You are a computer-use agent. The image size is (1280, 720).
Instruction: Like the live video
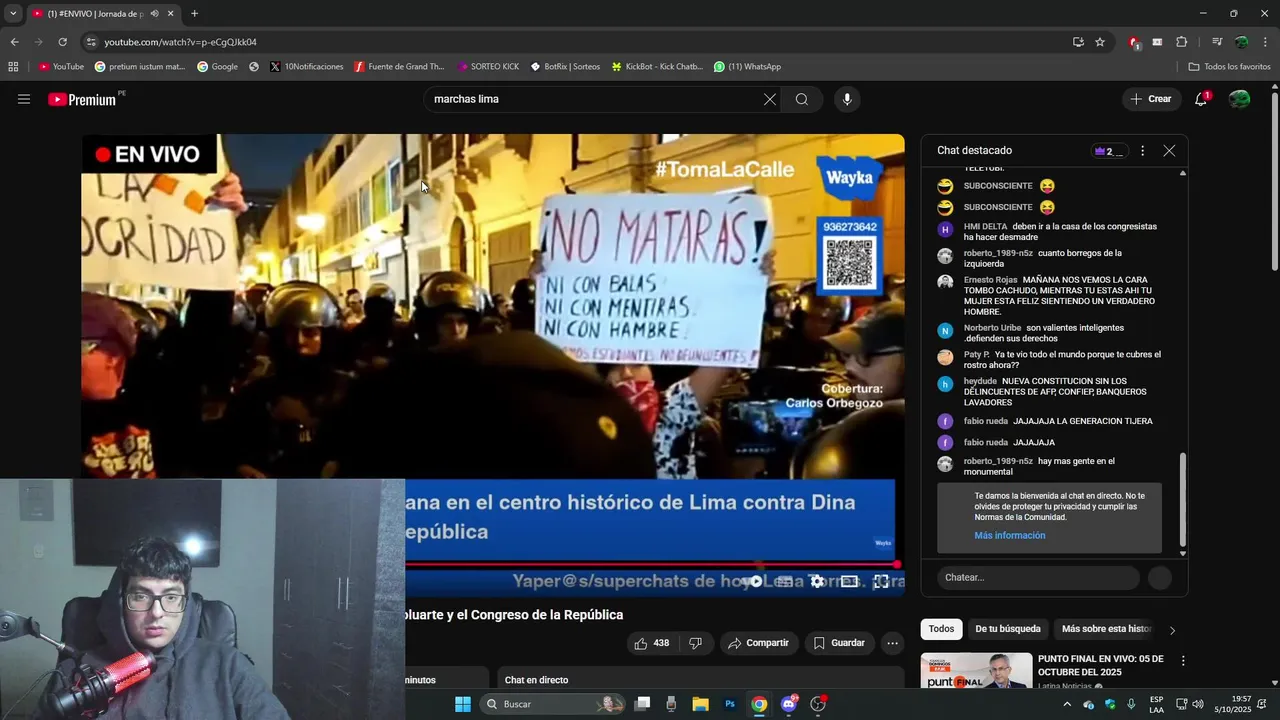652,643
